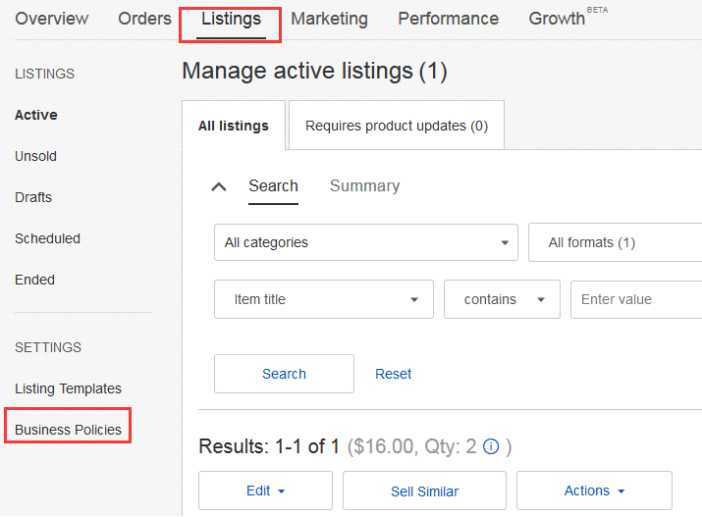Open the Marketing tab

coord(329,19)
